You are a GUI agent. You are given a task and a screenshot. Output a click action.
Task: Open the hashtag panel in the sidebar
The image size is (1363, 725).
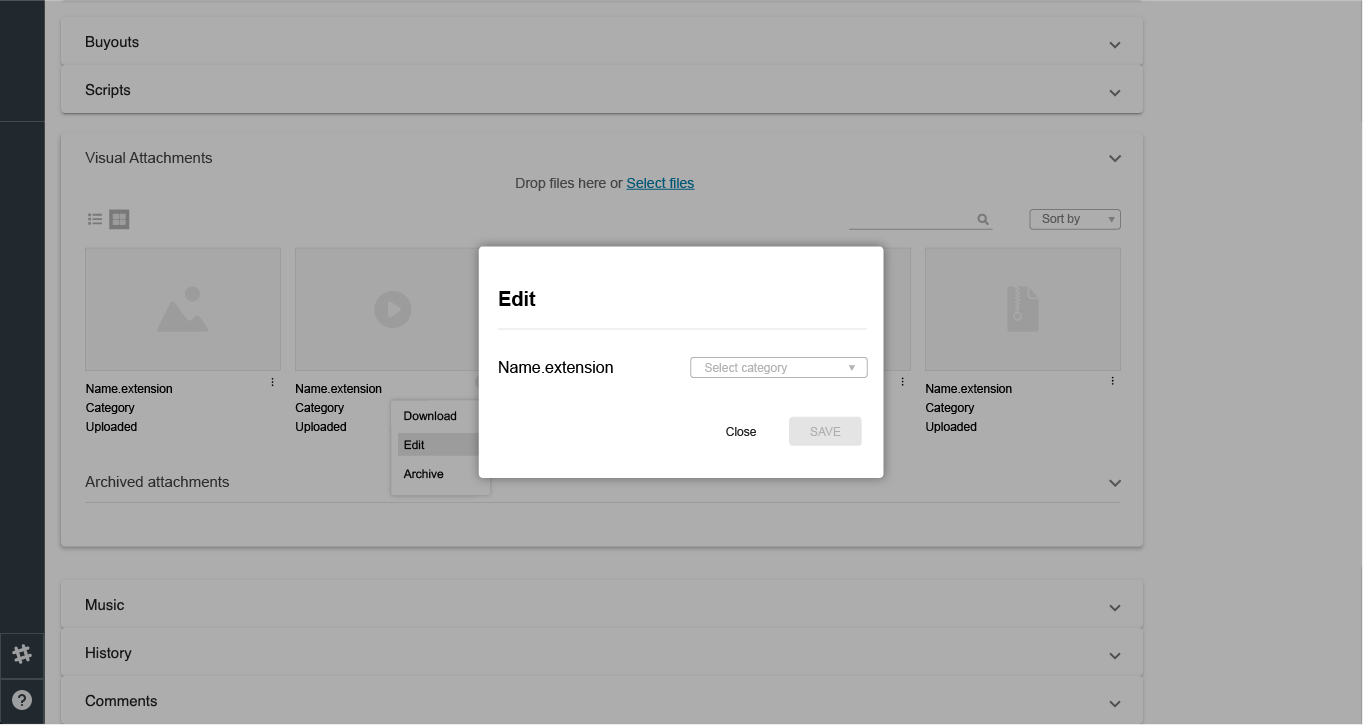click(22, 654)
